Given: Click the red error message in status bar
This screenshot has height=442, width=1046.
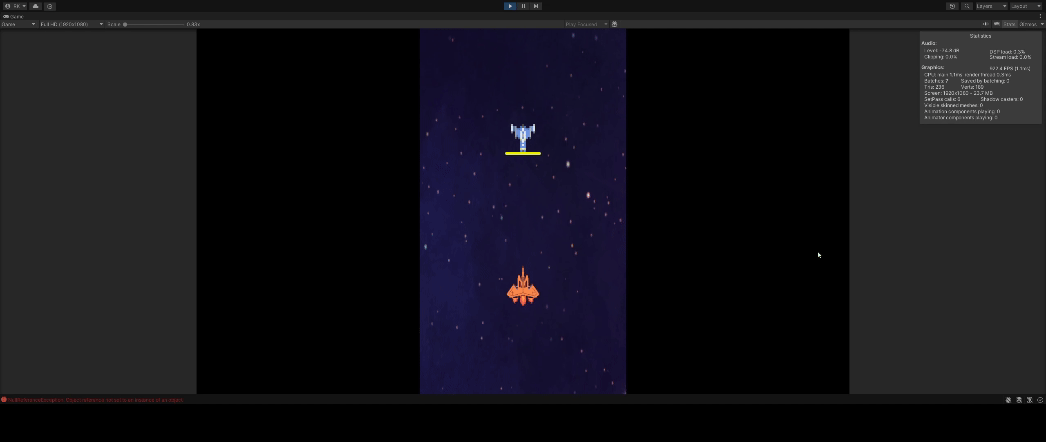Looking at the screenshot, I should [95, 400].
